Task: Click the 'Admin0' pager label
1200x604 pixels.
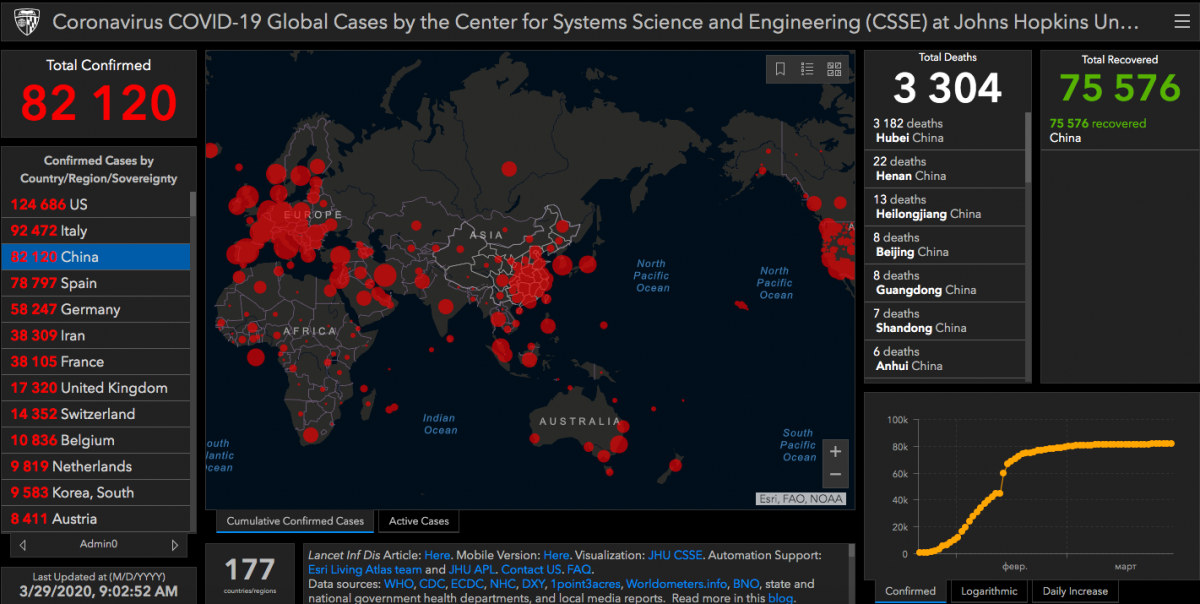Action: coord(99,545)
